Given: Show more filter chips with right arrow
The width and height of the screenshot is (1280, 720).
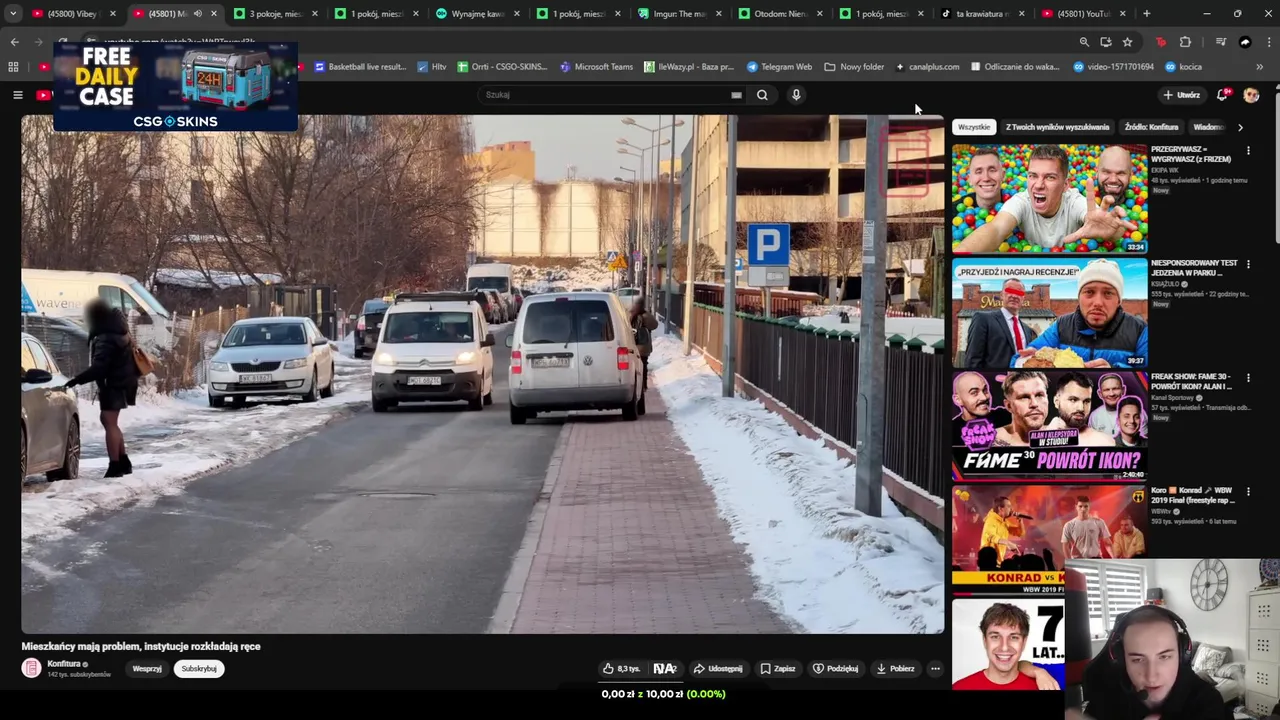Looking at the screenshot, I should (x=1240, y=127).
